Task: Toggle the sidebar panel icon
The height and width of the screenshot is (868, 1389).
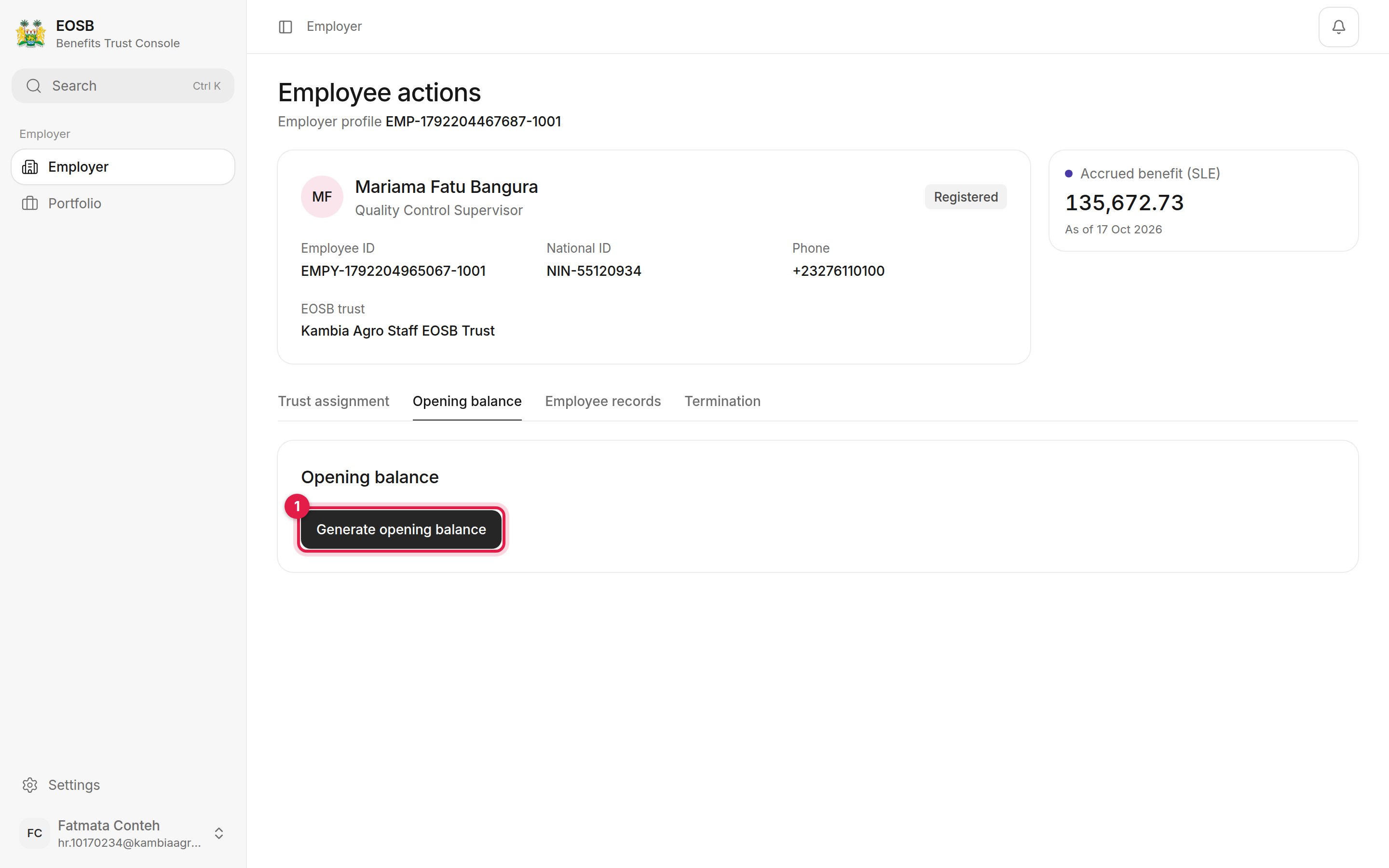Action: click(285, 27)
